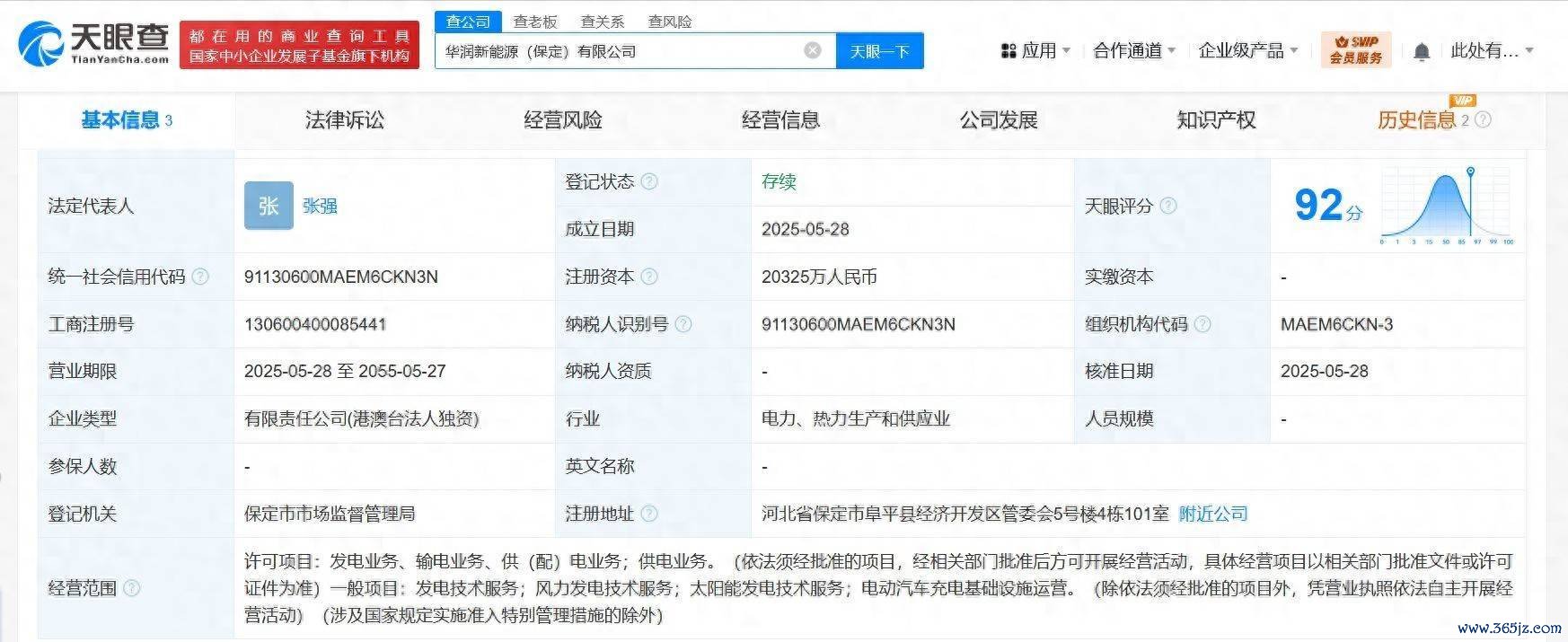Open the 应用 grid icon
Image resolution: width=1568 pixels, height=642 pixels.
pyautogui.click(x=1009, y=51)
